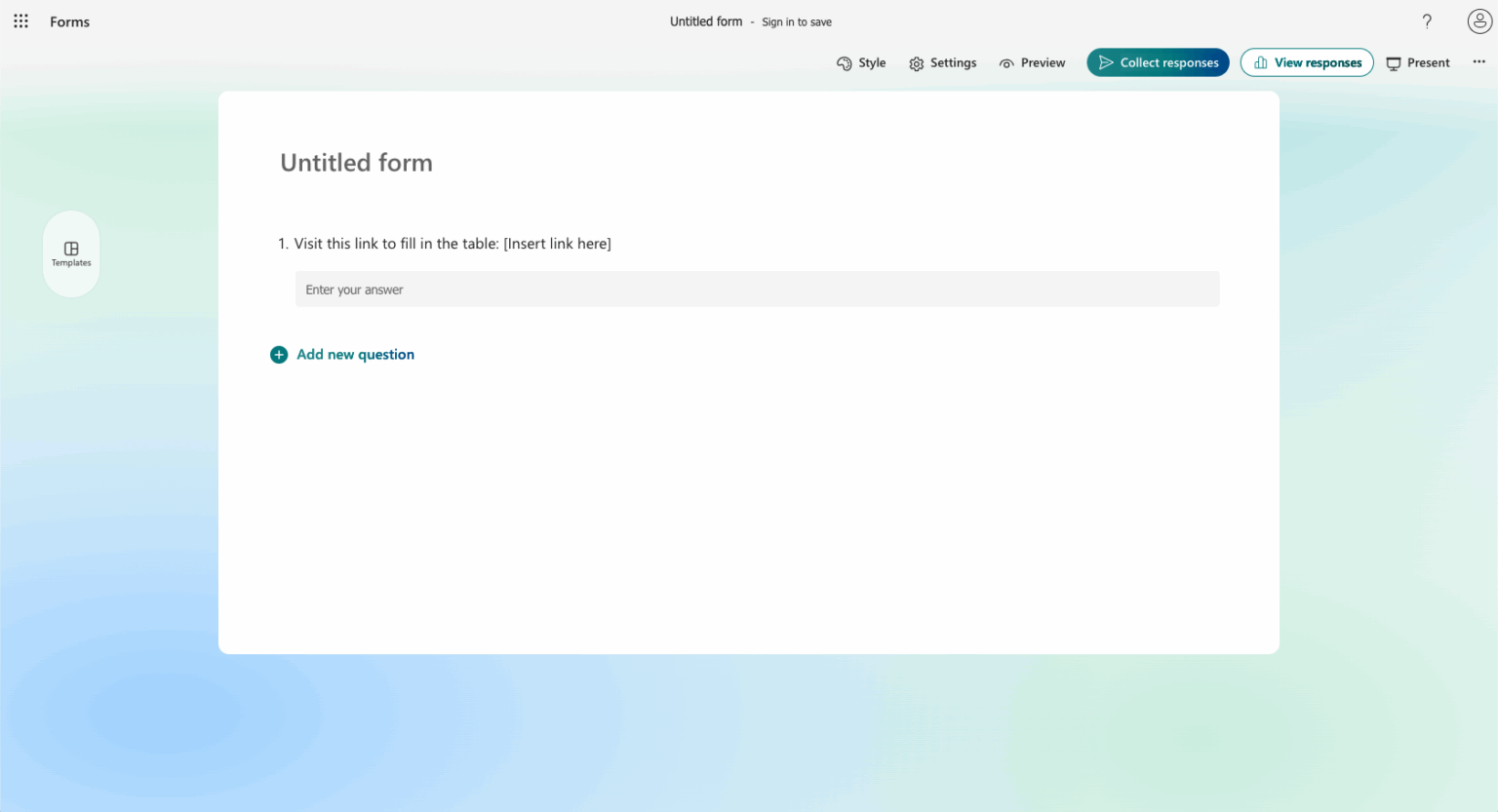
Task: Click the Enter your answer field
Action: click(757, 289)
